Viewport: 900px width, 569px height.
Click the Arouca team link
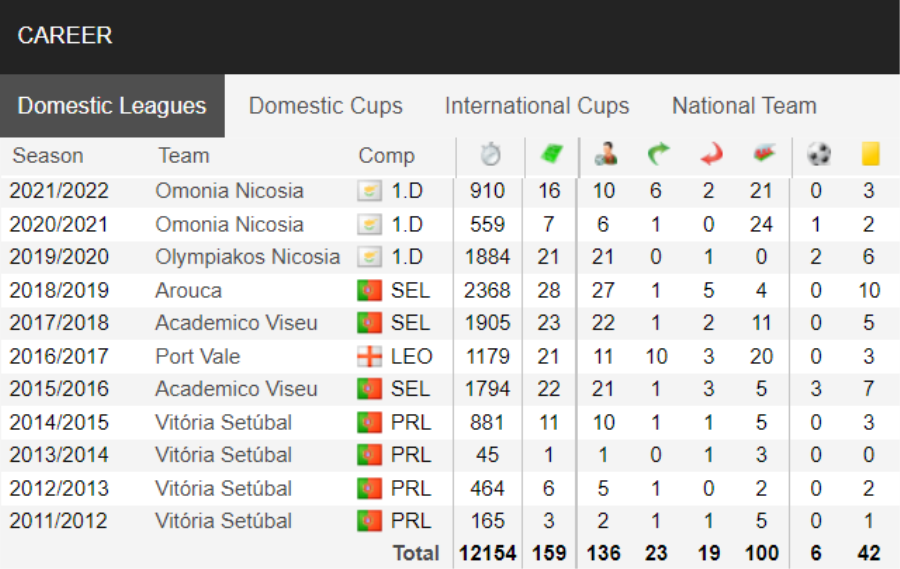(188, 291)
